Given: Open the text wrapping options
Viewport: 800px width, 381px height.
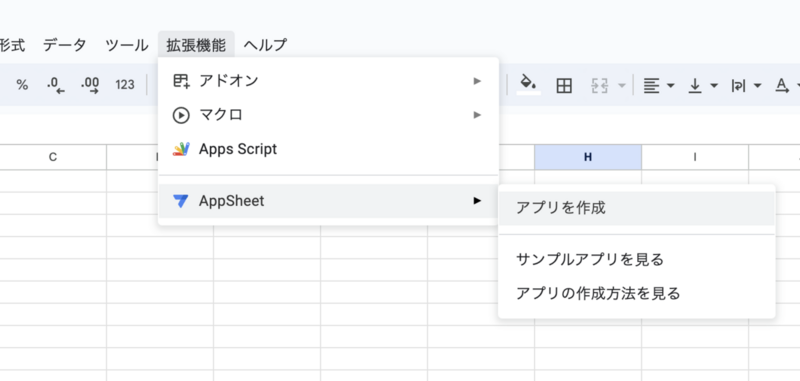Looking at the screenshot, I should [746, 86].
